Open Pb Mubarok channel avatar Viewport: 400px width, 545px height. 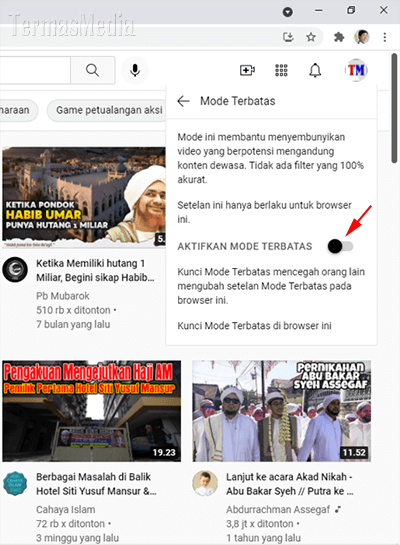pos(15,270)
